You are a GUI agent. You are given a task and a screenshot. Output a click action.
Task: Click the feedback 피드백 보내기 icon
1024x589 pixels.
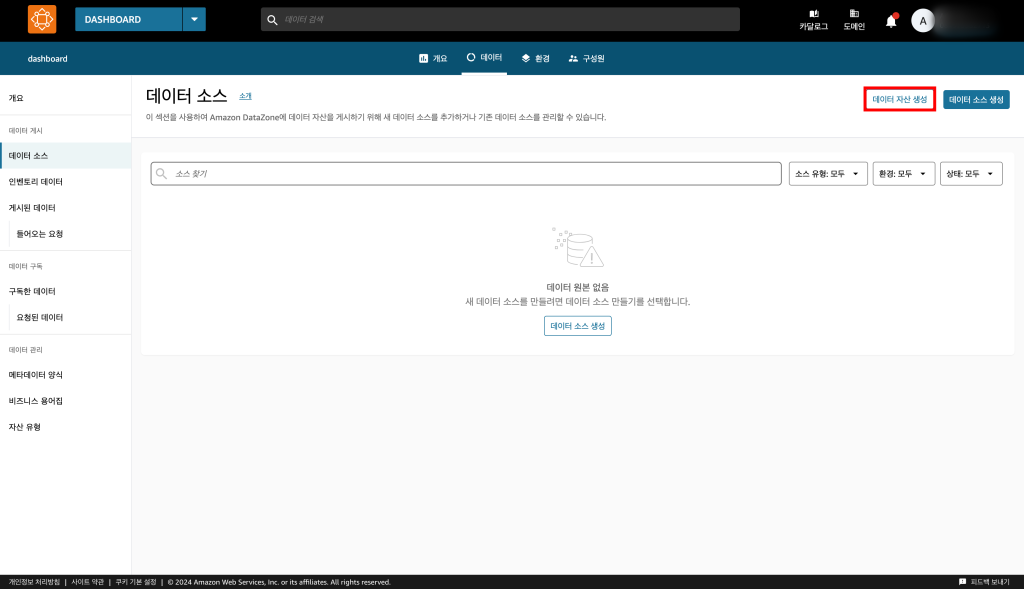[962, 582]
